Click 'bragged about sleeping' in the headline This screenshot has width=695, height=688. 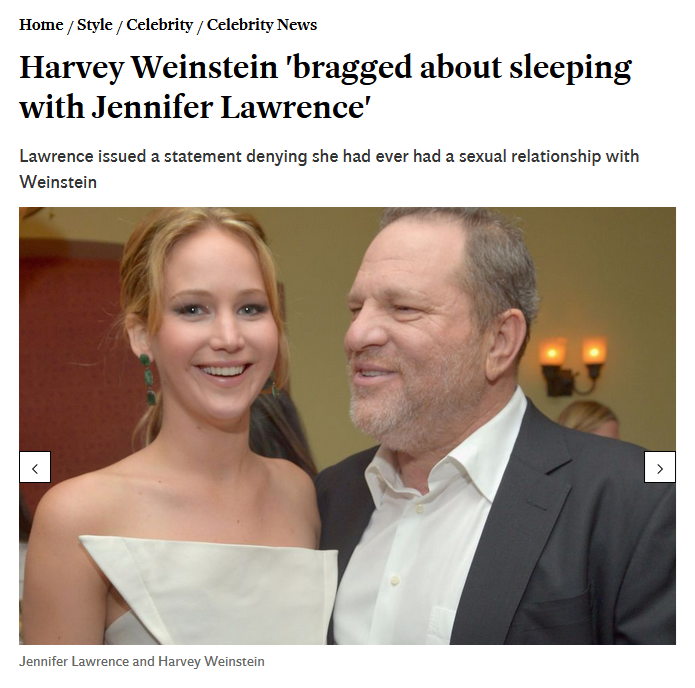[460, 68]
